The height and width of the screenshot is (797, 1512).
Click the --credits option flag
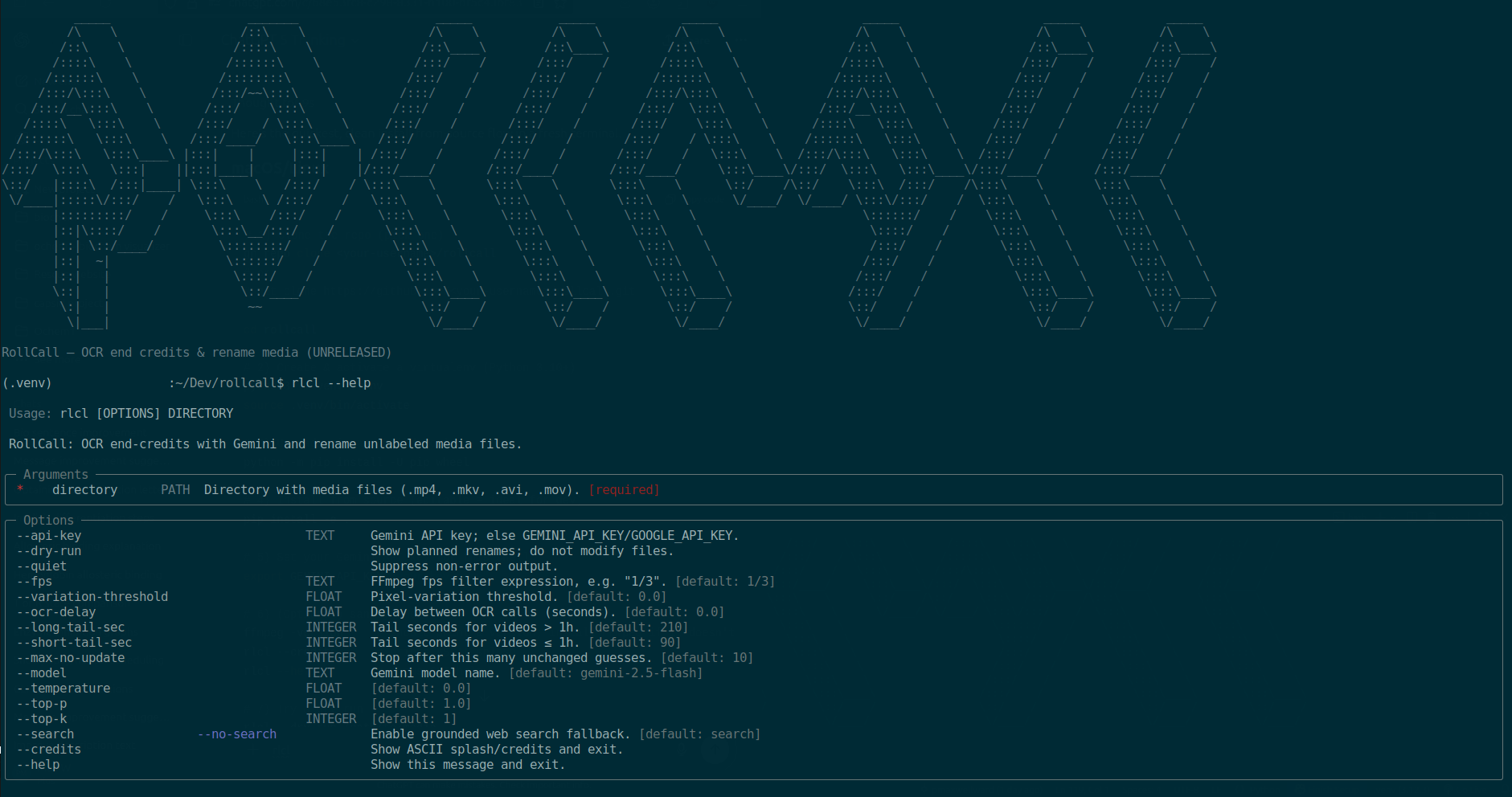(49, 750)
